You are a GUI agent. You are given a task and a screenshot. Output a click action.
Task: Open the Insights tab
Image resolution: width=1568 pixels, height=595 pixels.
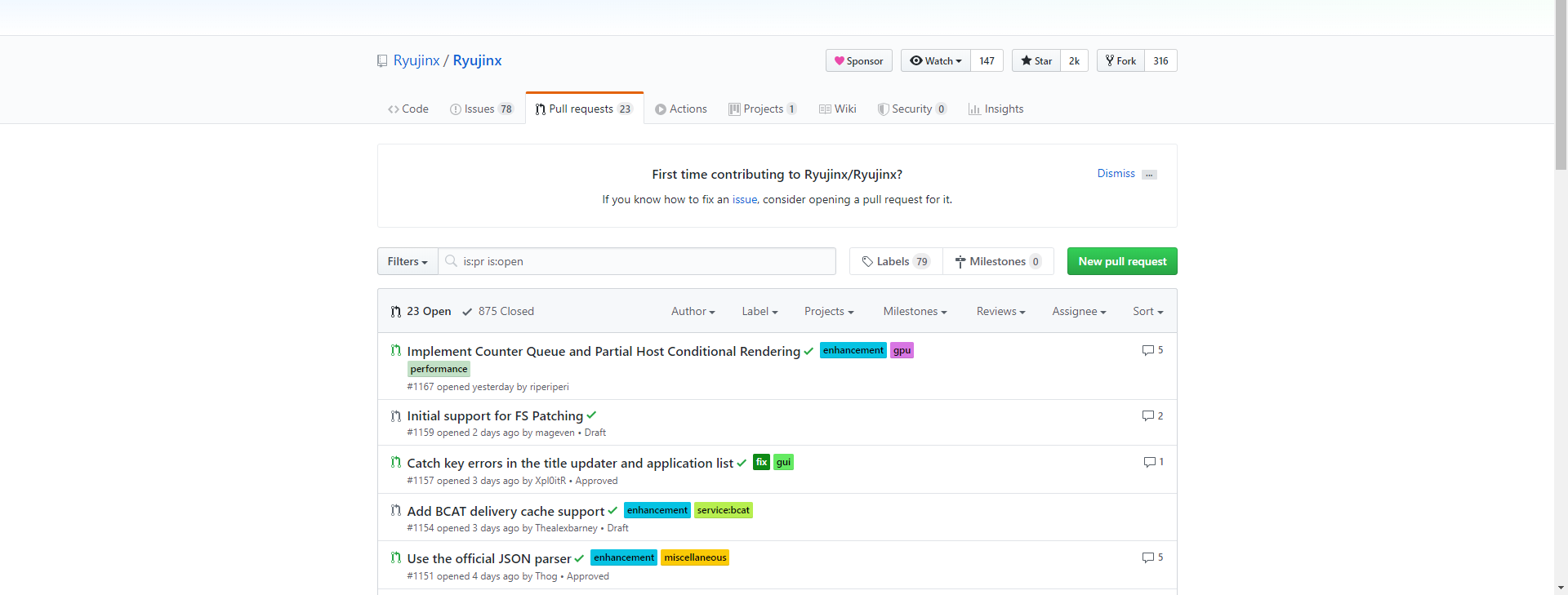coord(996,109)
